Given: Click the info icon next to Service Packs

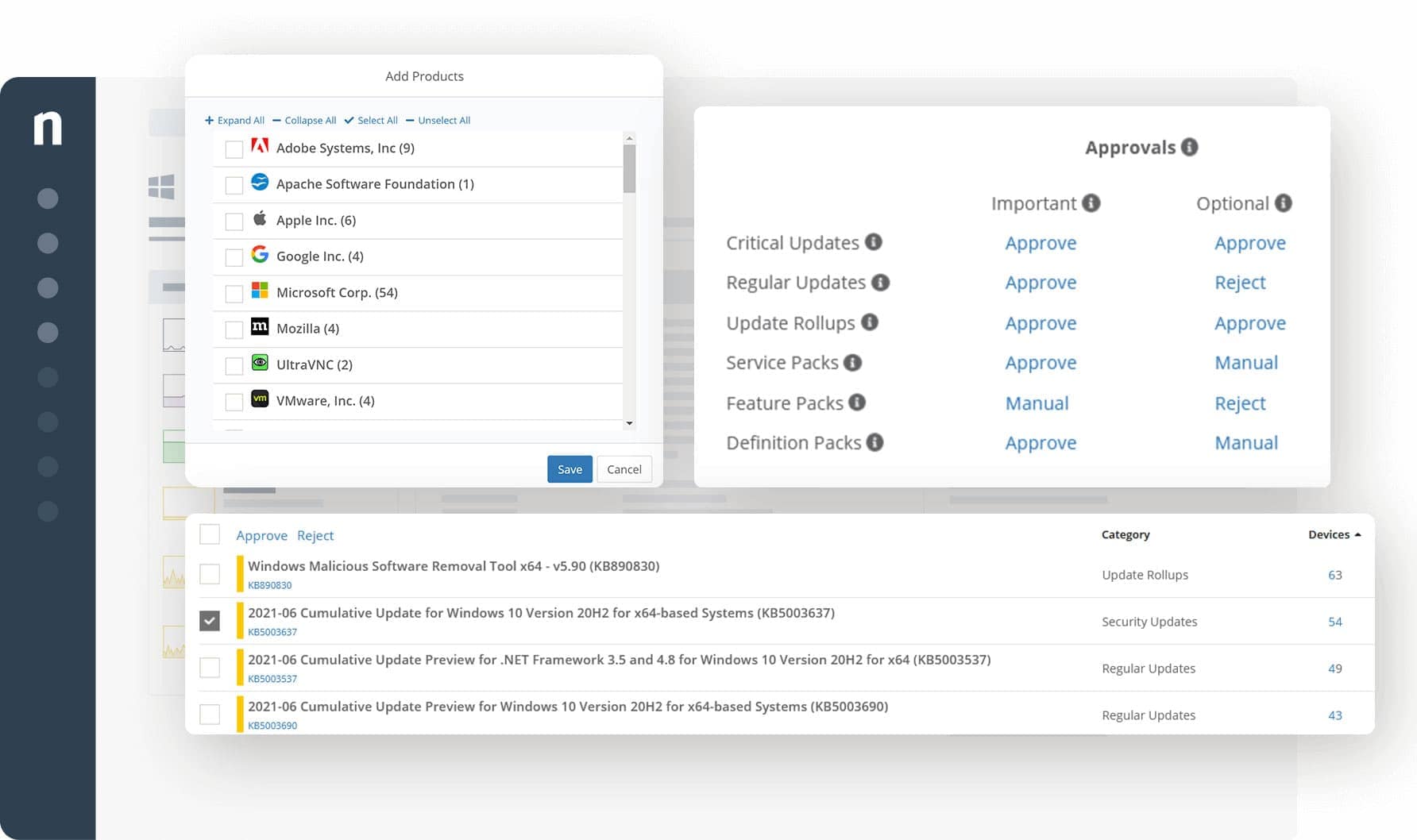Looking at the screenshot, I should point(852,363).
